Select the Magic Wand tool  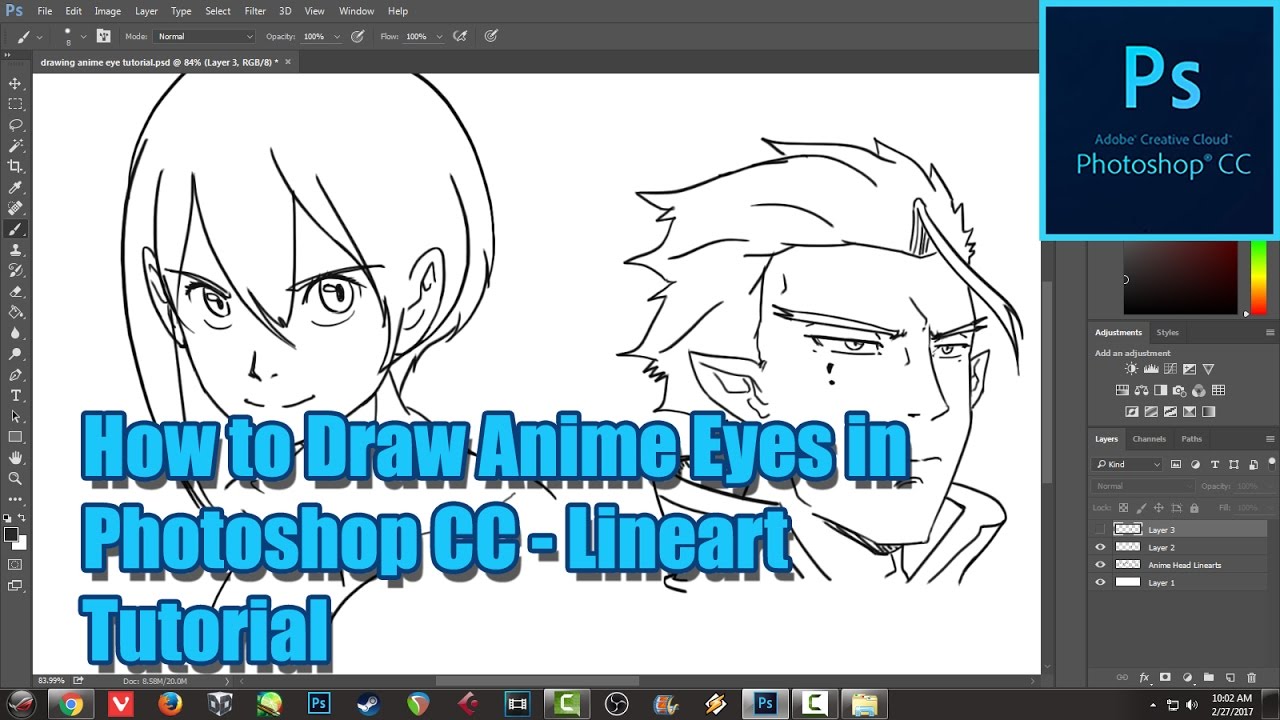[x=15, y=146]
